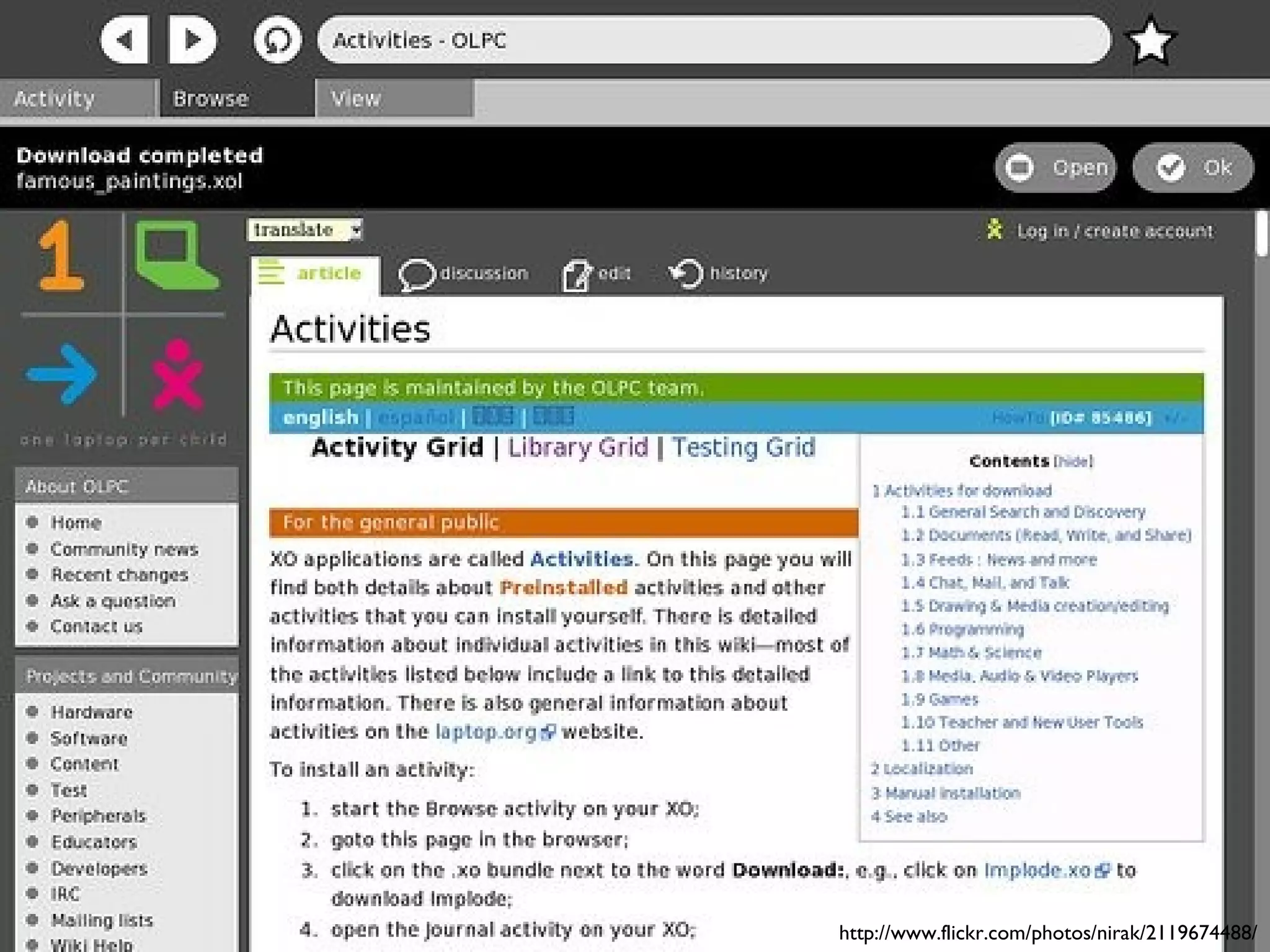
Task: Go to 1.9 Games section
Action: tap(939, 699)
